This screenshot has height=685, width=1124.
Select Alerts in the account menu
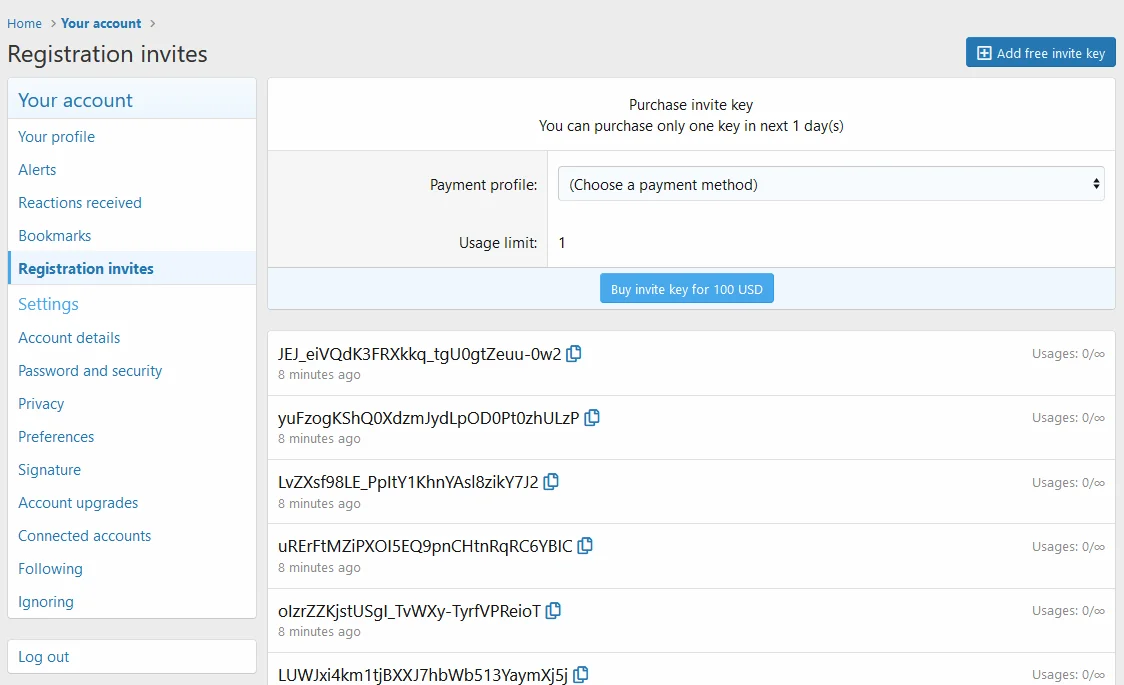(x=37, y=170)
